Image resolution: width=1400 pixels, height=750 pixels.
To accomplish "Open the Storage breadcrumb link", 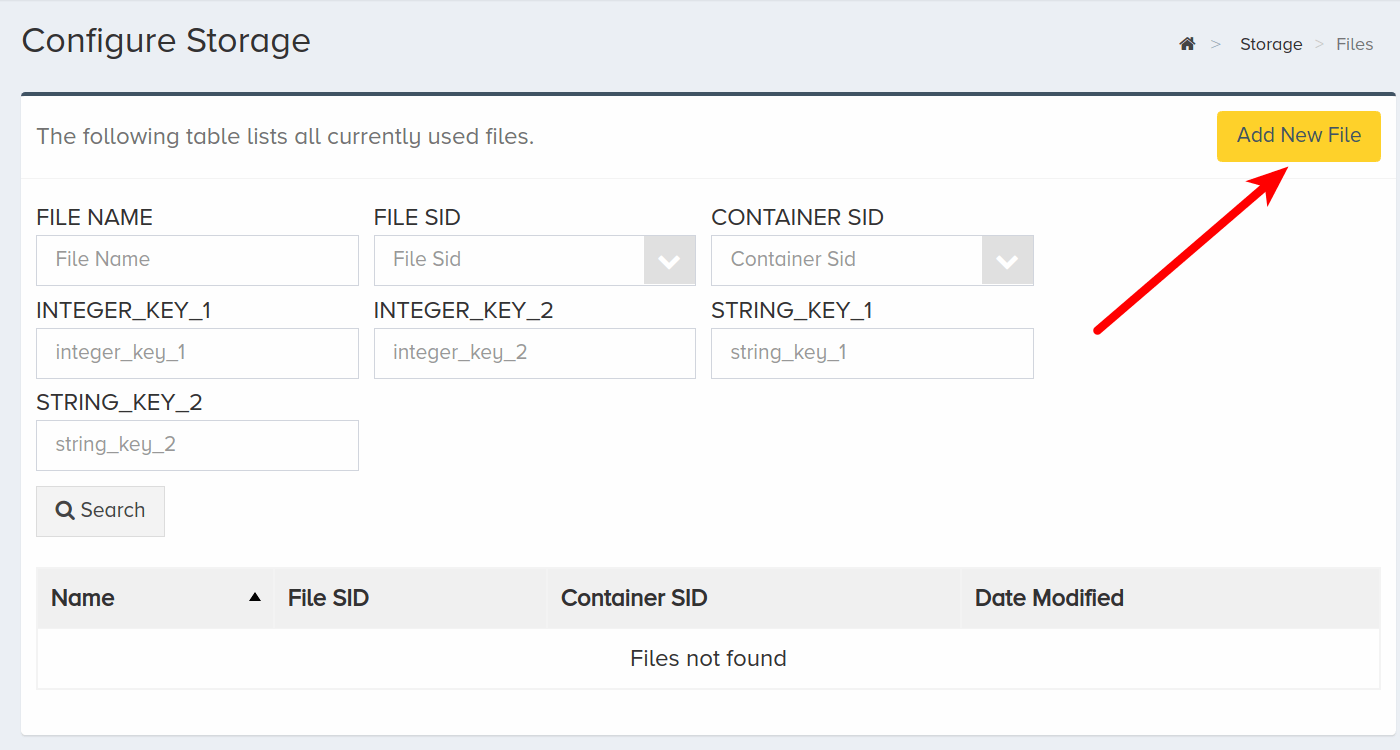I will click(x=1271, y=44).
